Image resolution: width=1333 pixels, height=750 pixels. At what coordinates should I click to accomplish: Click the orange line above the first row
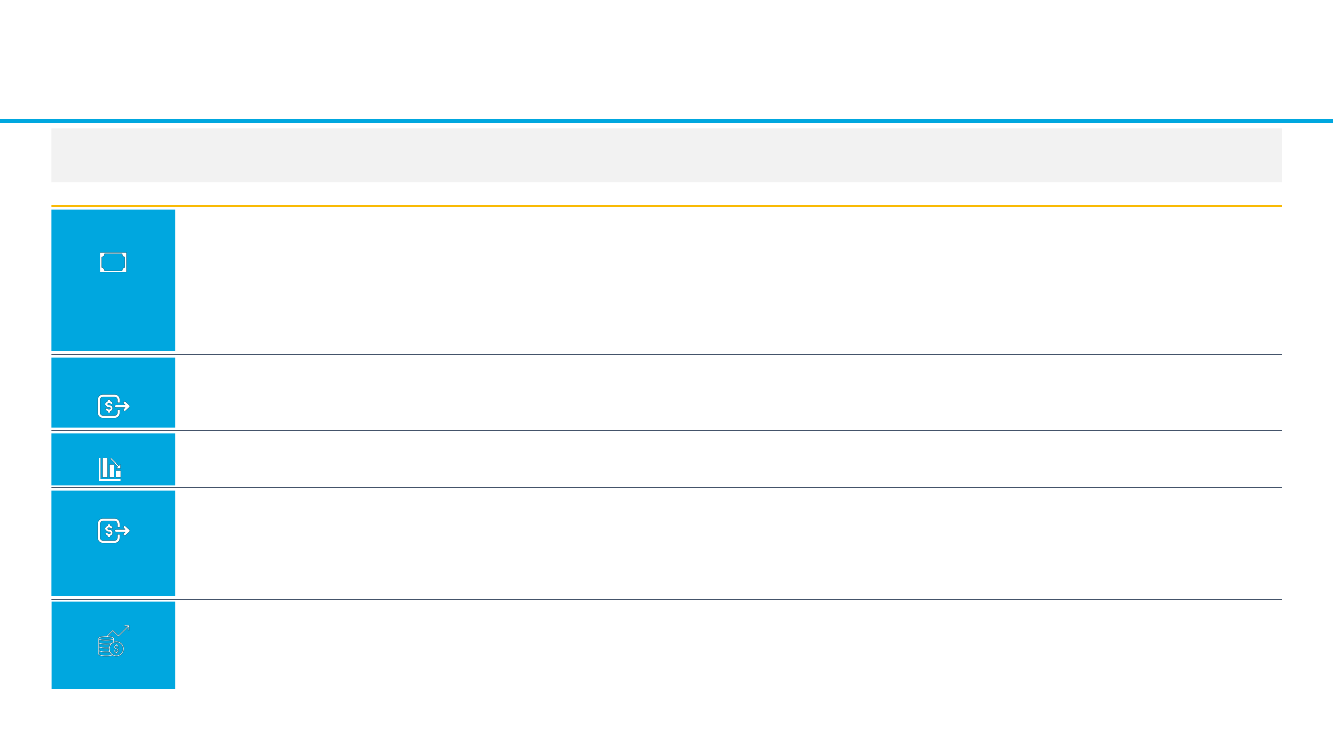point(666,206)
